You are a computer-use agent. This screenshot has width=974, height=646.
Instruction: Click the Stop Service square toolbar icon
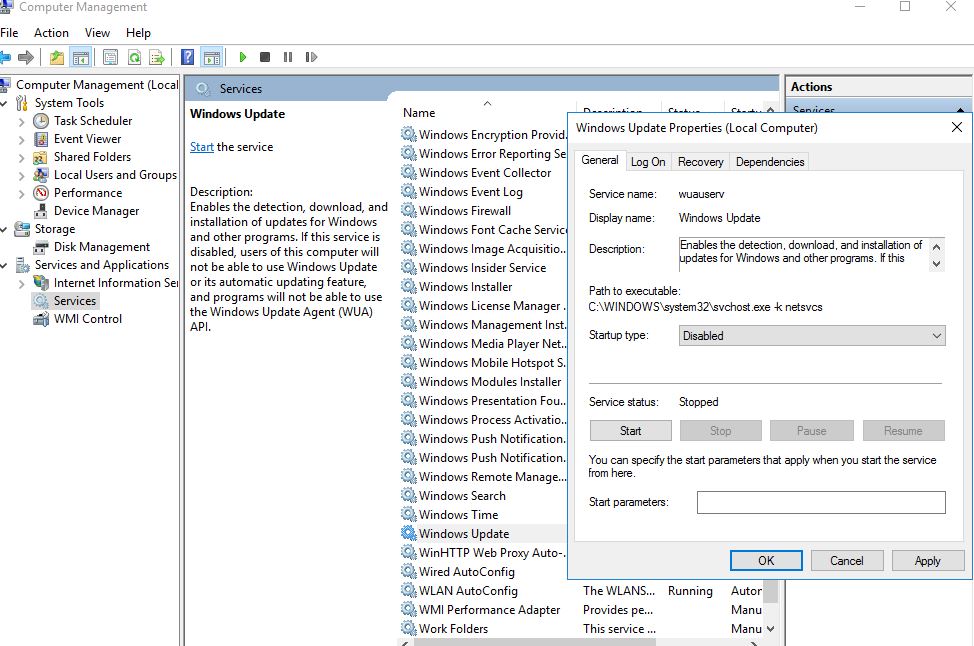click(265, 57)
